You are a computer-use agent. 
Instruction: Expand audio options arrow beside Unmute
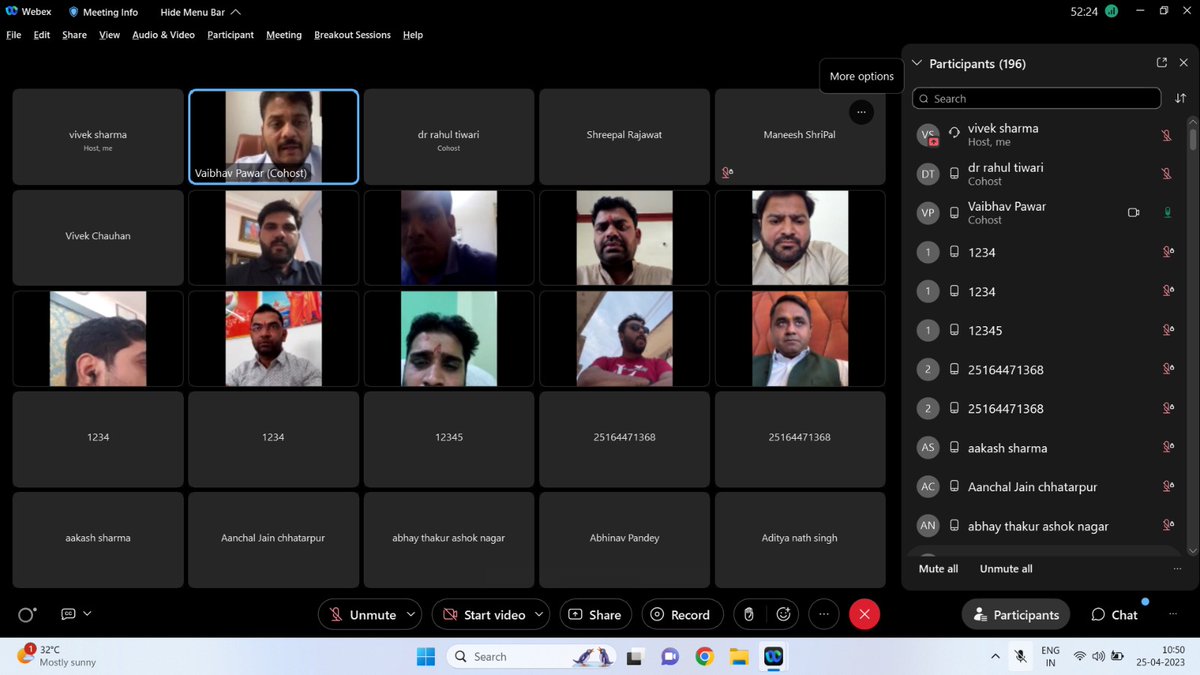[412, 614]
